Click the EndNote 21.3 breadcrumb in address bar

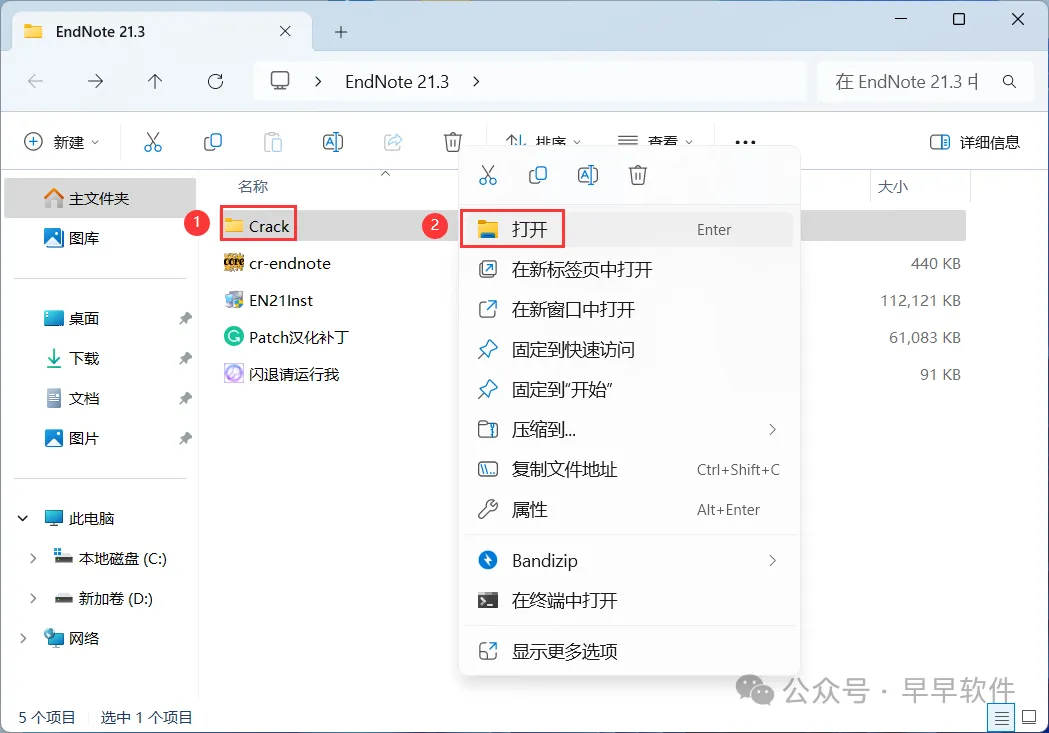pos(397,82)
